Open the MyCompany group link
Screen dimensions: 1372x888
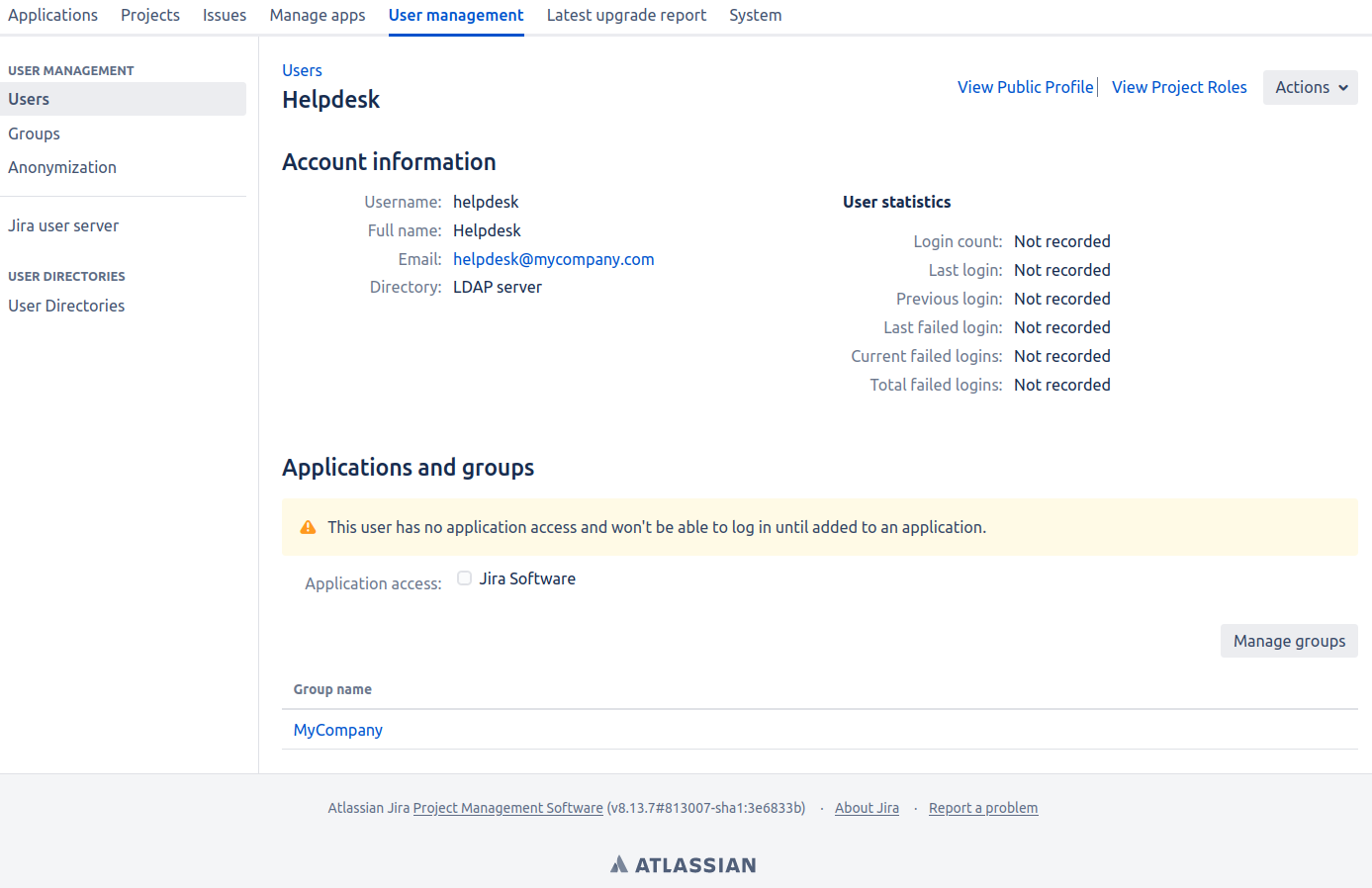click(337, 730)
